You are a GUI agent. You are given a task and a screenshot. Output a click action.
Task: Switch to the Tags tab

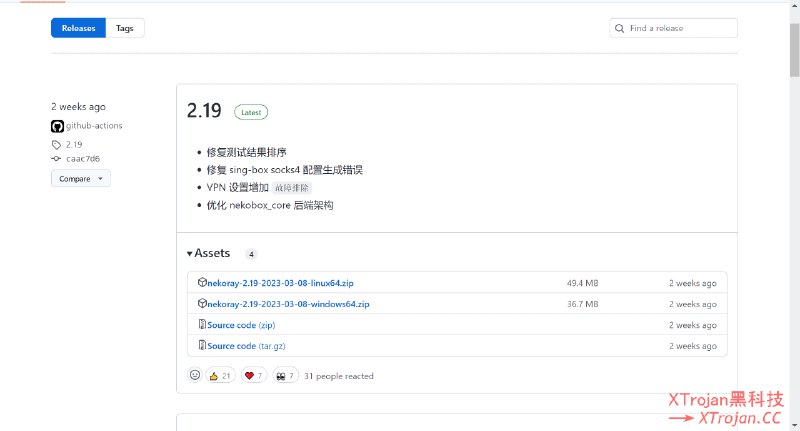(125, 28)
